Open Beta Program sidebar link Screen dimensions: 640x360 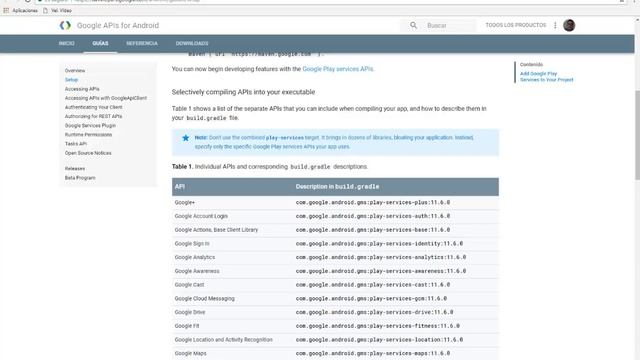coord(80,178)
